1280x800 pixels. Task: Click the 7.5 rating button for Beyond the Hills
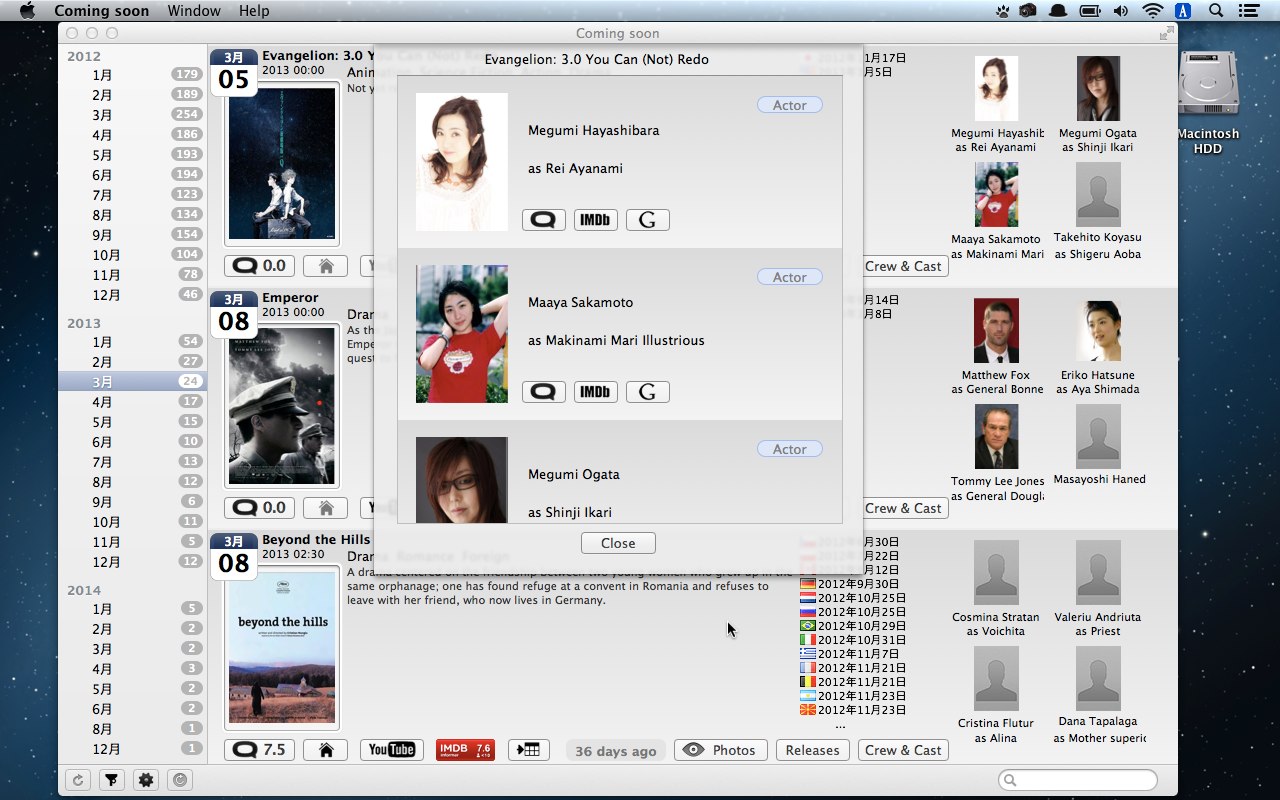coord(259,750)
